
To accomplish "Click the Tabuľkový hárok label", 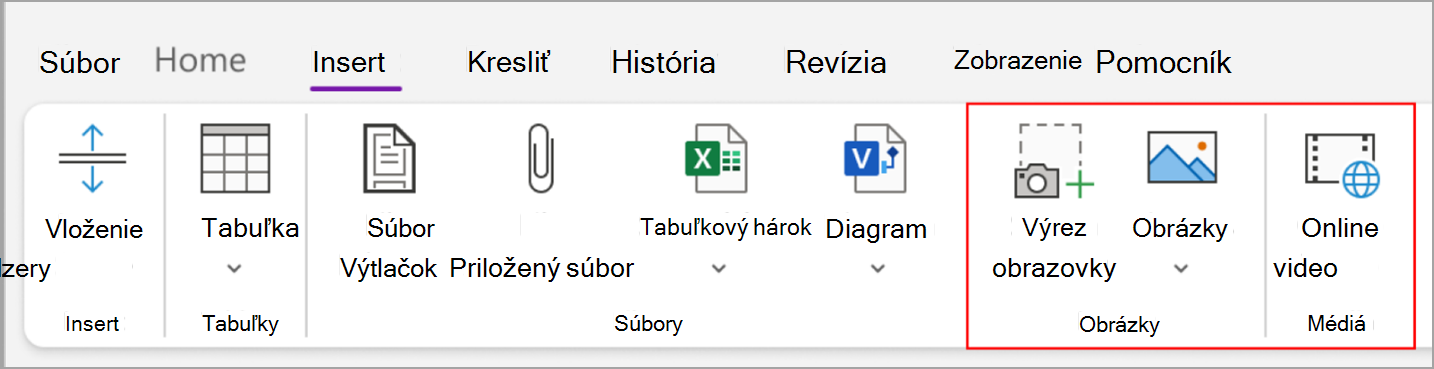I will [726, 227].
